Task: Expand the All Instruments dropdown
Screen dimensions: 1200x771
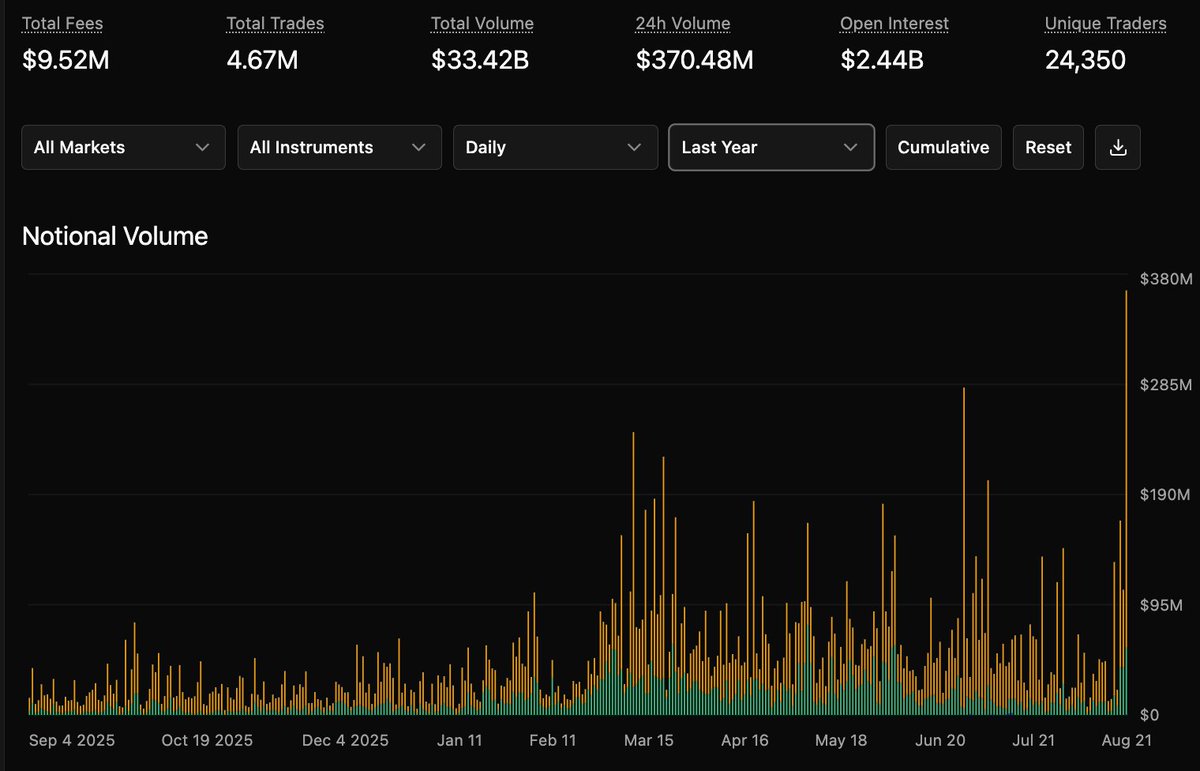Action: point(339,147)
